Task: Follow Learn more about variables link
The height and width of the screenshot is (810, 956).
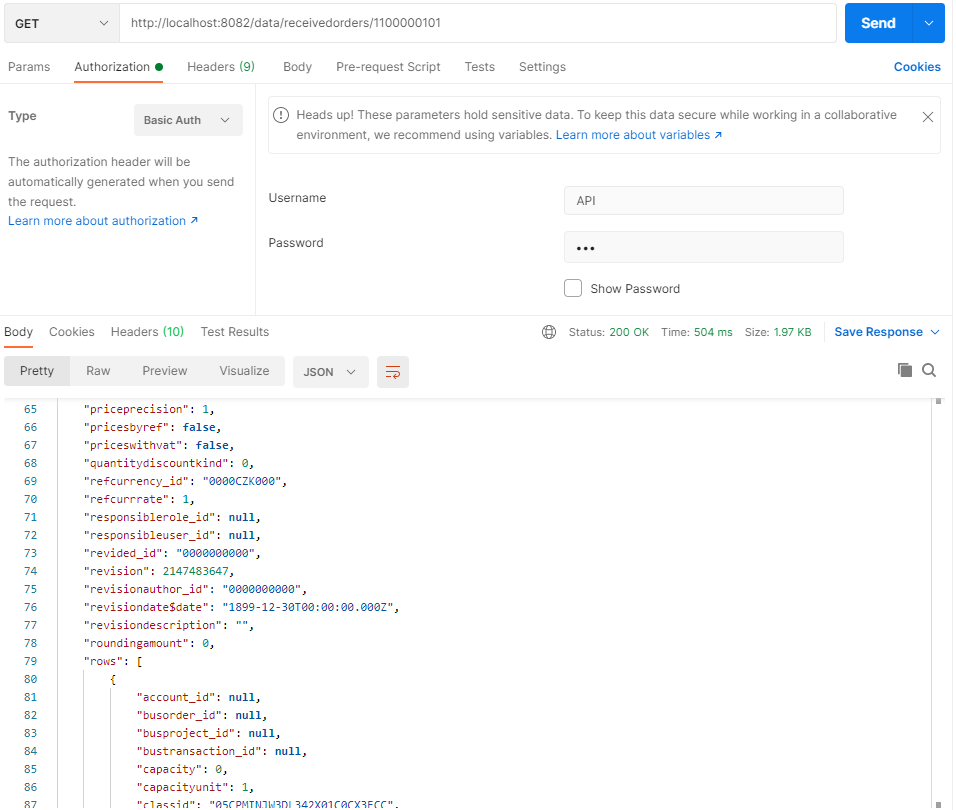Action: (638, 135)
